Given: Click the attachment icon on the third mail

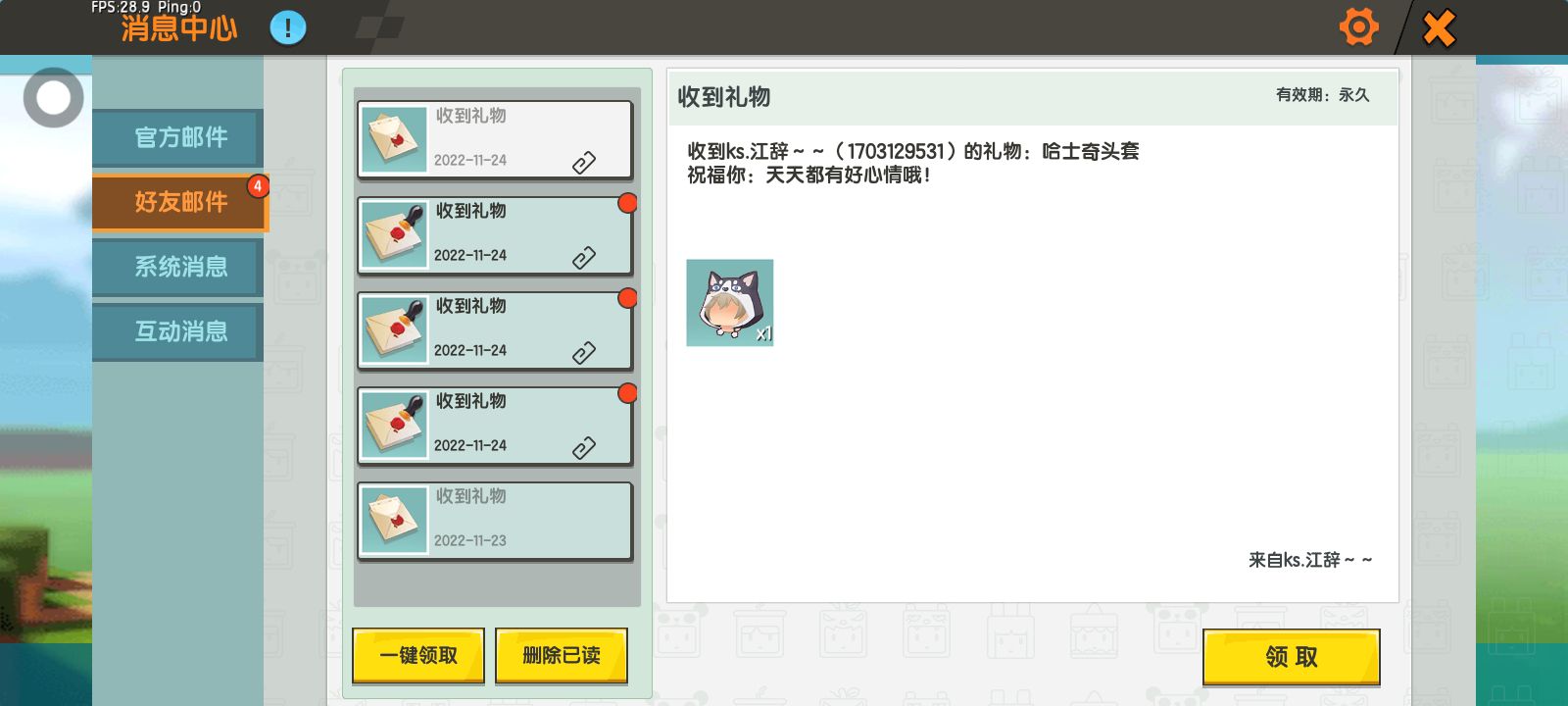Looking at the screenshot, I should click(584, 353).
